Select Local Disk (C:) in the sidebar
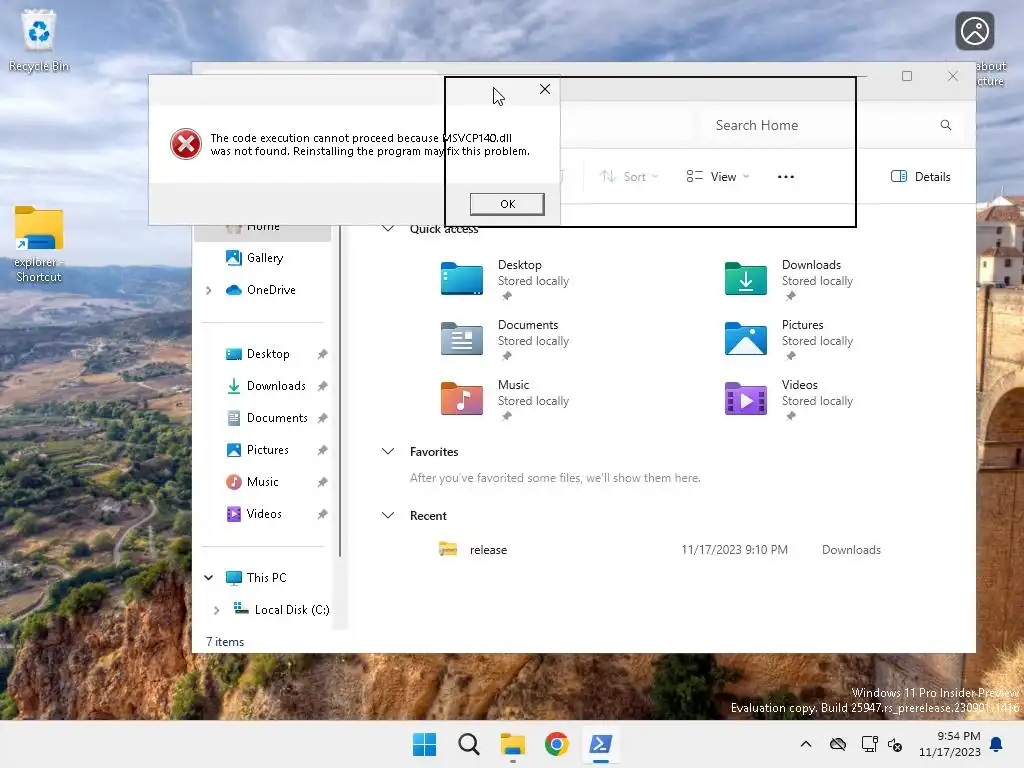This screenshot has width=1024, height=768. coord(291,610)
